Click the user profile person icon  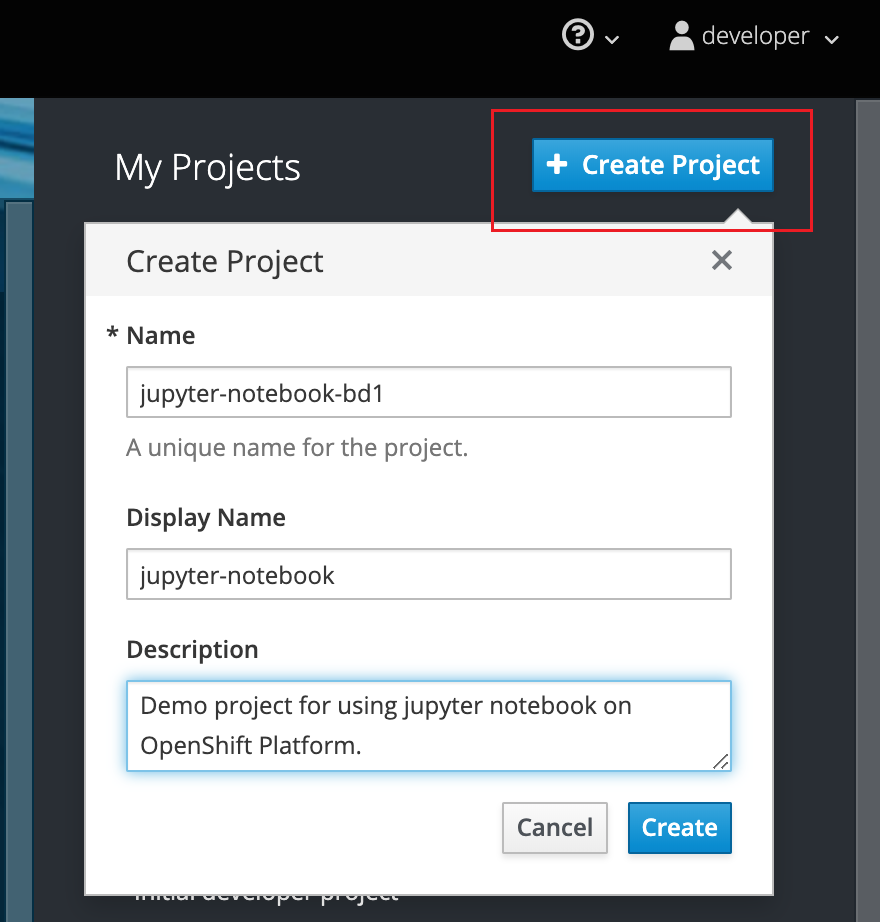point(682,35)
